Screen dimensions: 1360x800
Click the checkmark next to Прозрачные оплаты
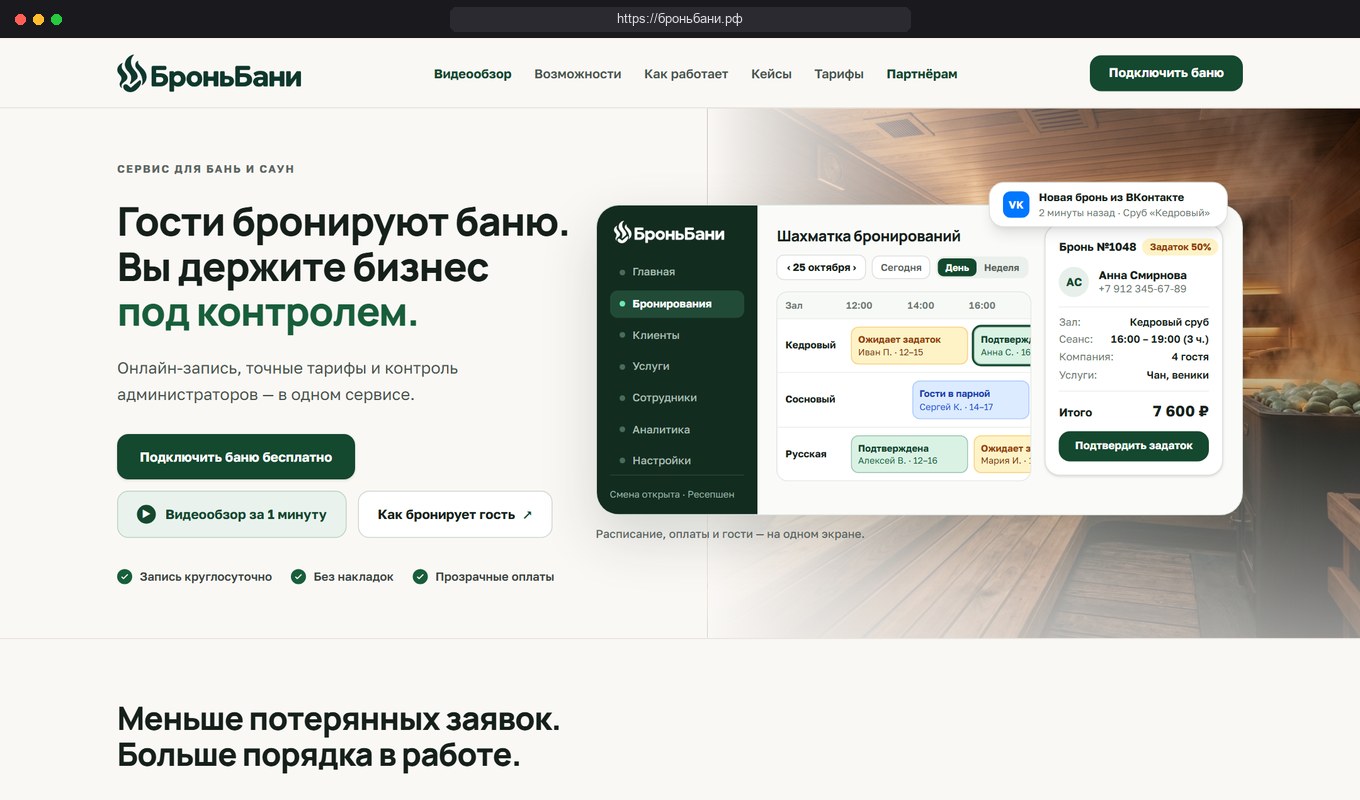tap(420, 577)
